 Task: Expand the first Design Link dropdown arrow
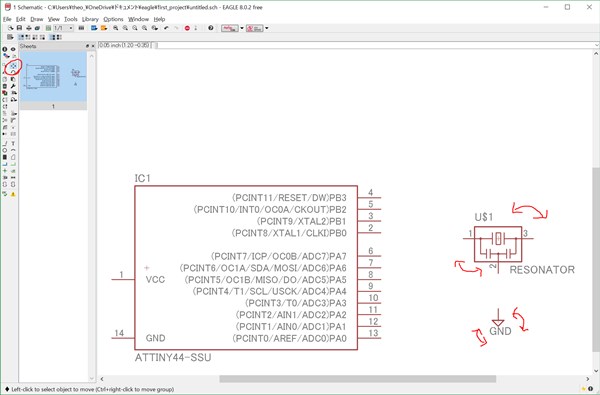[242, 28]
